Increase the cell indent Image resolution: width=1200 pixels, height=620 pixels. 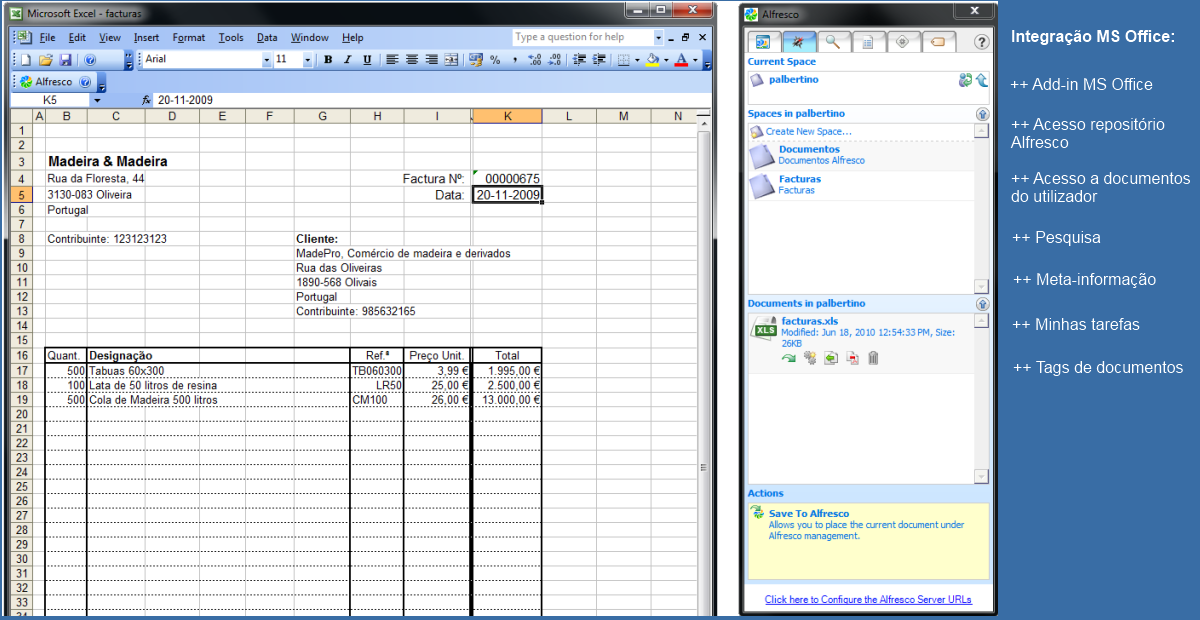599,60
